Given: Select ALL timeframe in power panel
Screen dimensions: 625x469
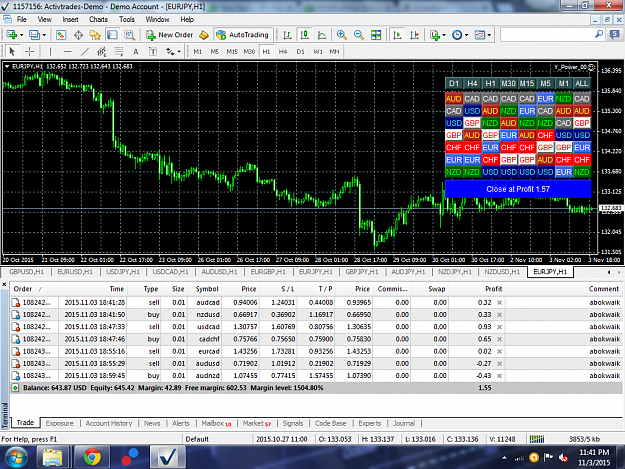Looking at the screenshot, I should coord(581,83).
